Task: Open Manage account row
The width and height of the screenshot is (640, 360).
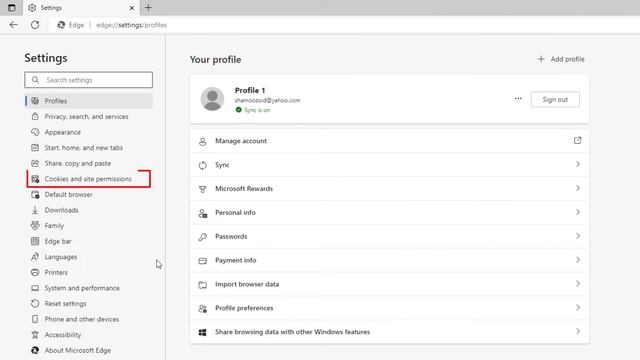Action: 389,141
